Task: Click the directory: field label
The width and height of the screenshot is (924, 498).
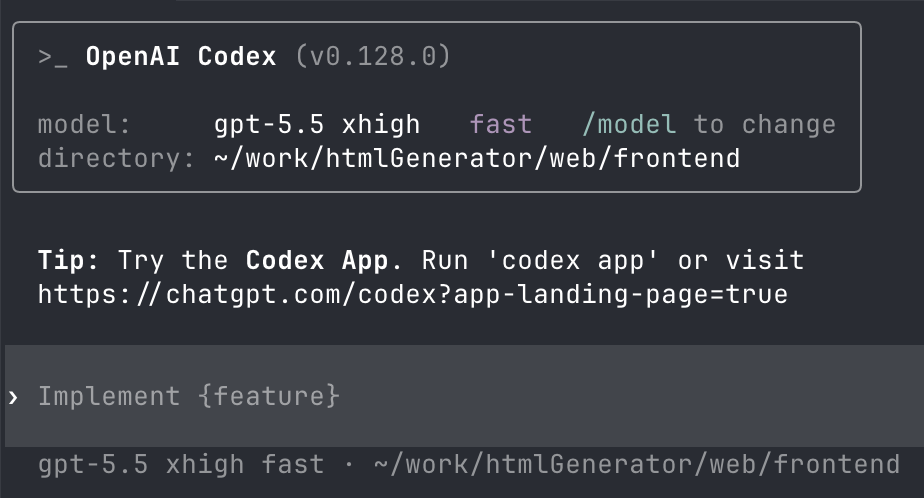Action: [116, 159]
